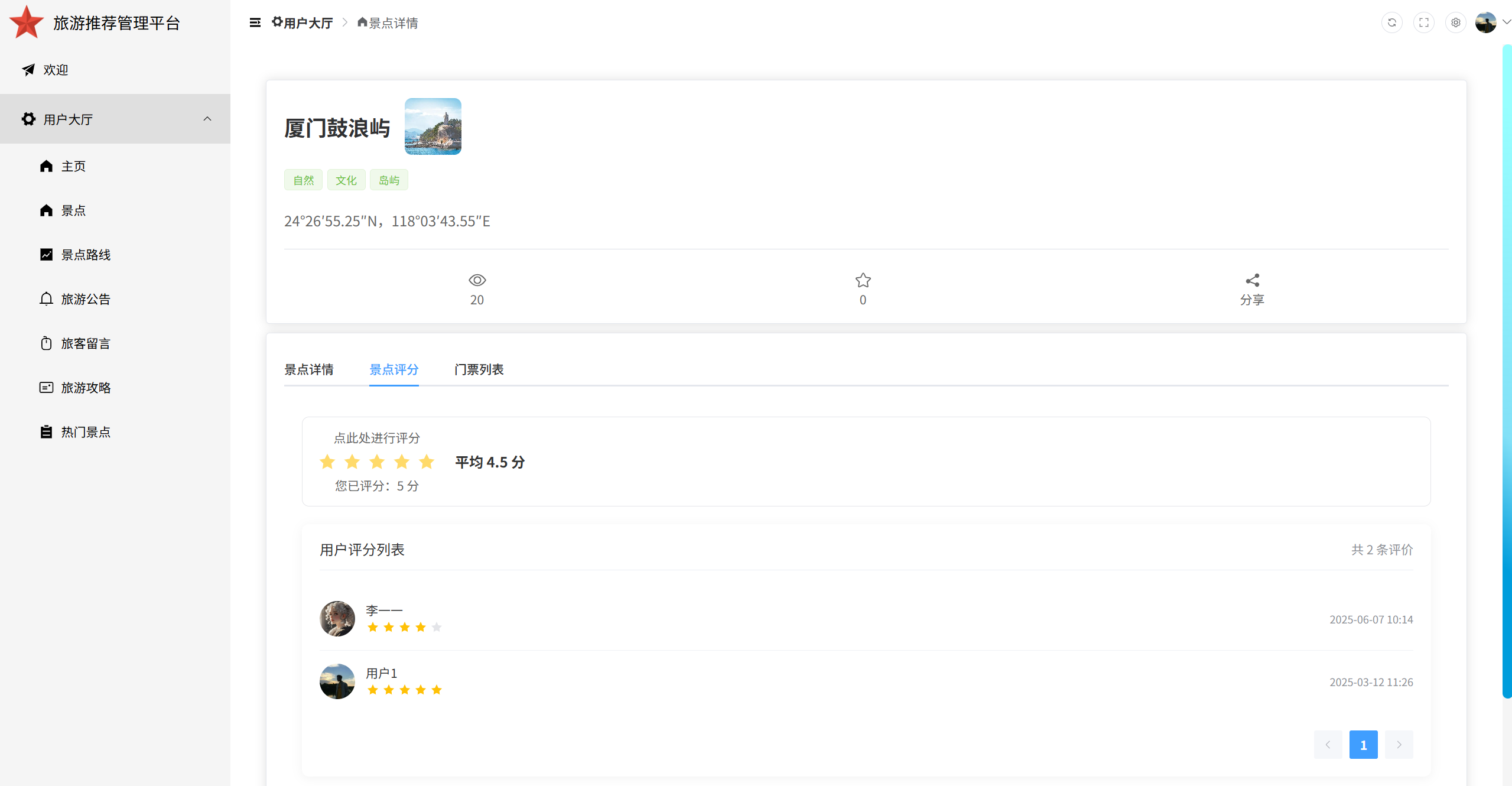Click 用户大厅 breadcrumb link
The height and width of the screenshot is (786, 1512).
(x=307, y=23)
